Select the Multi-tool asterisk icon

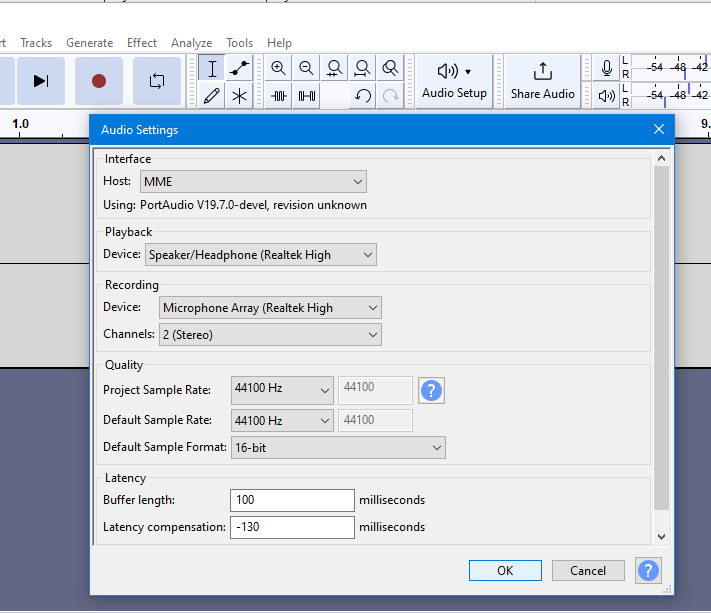point(239,96)
